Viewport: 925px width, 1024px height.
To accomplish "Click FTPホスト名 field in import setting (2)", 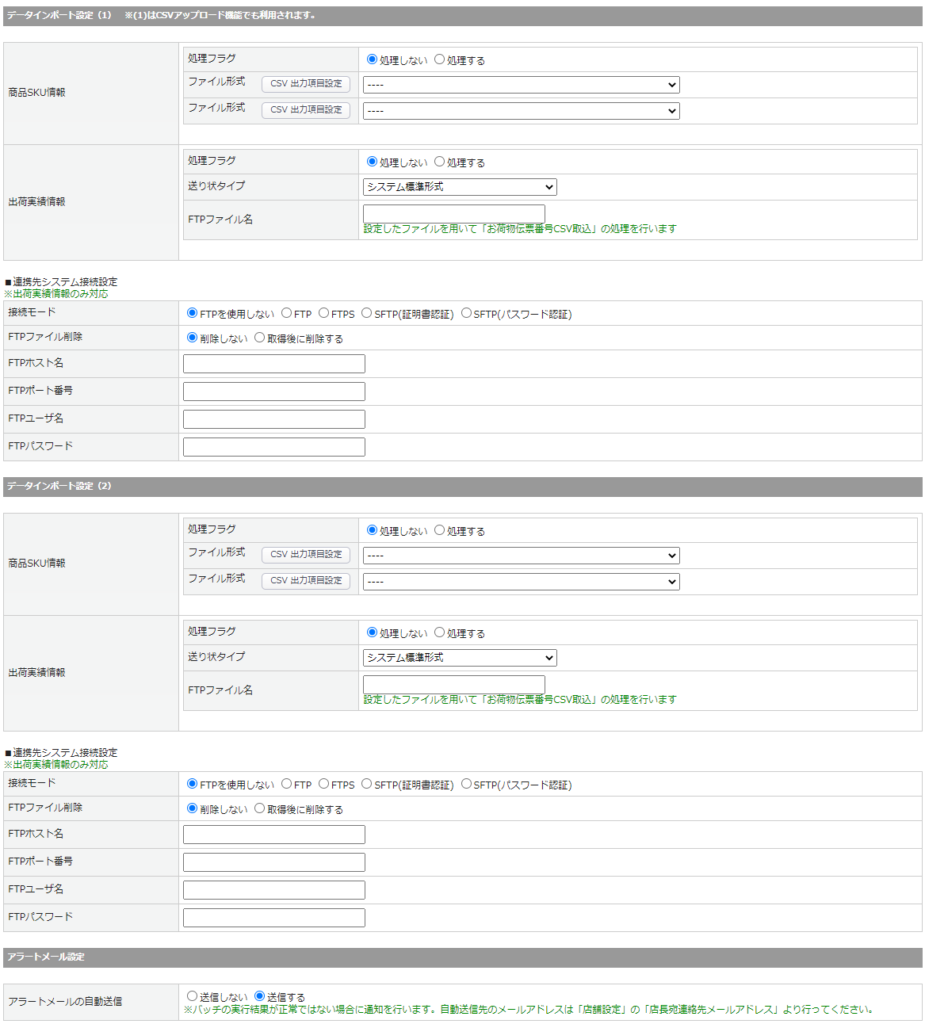I will tap(274, 835).
